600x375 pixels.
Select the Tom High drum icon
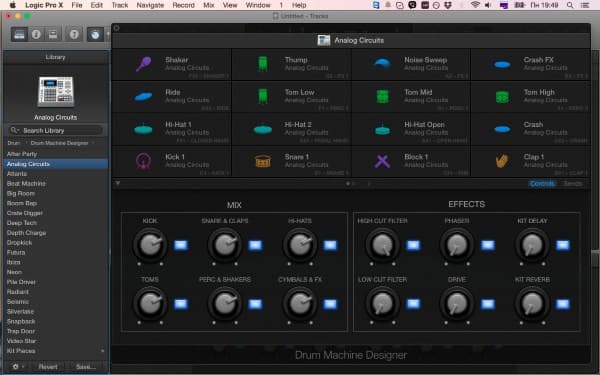(502, 96)
